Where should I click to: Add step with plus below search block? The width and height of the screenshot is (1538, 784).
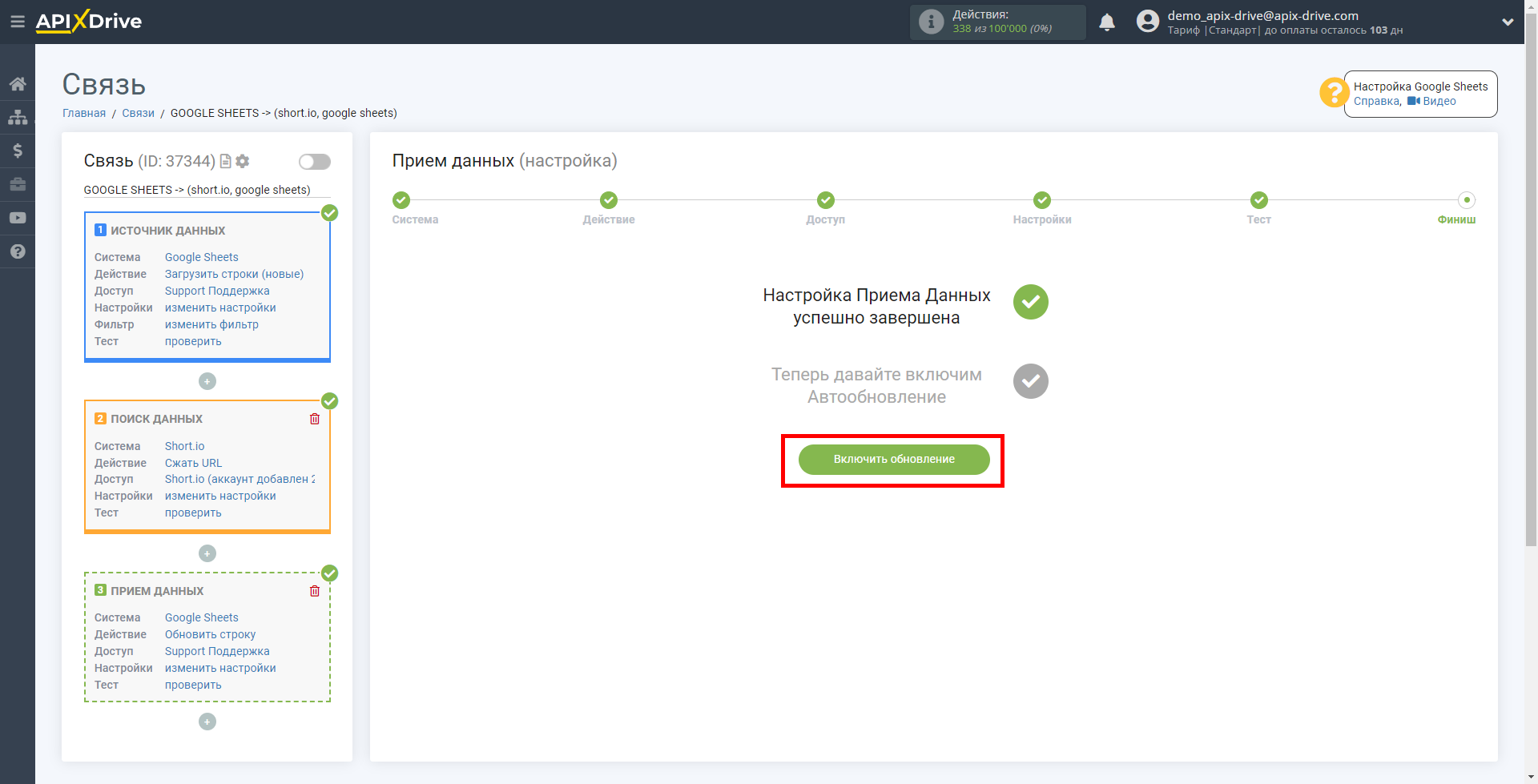coord(207,553)
